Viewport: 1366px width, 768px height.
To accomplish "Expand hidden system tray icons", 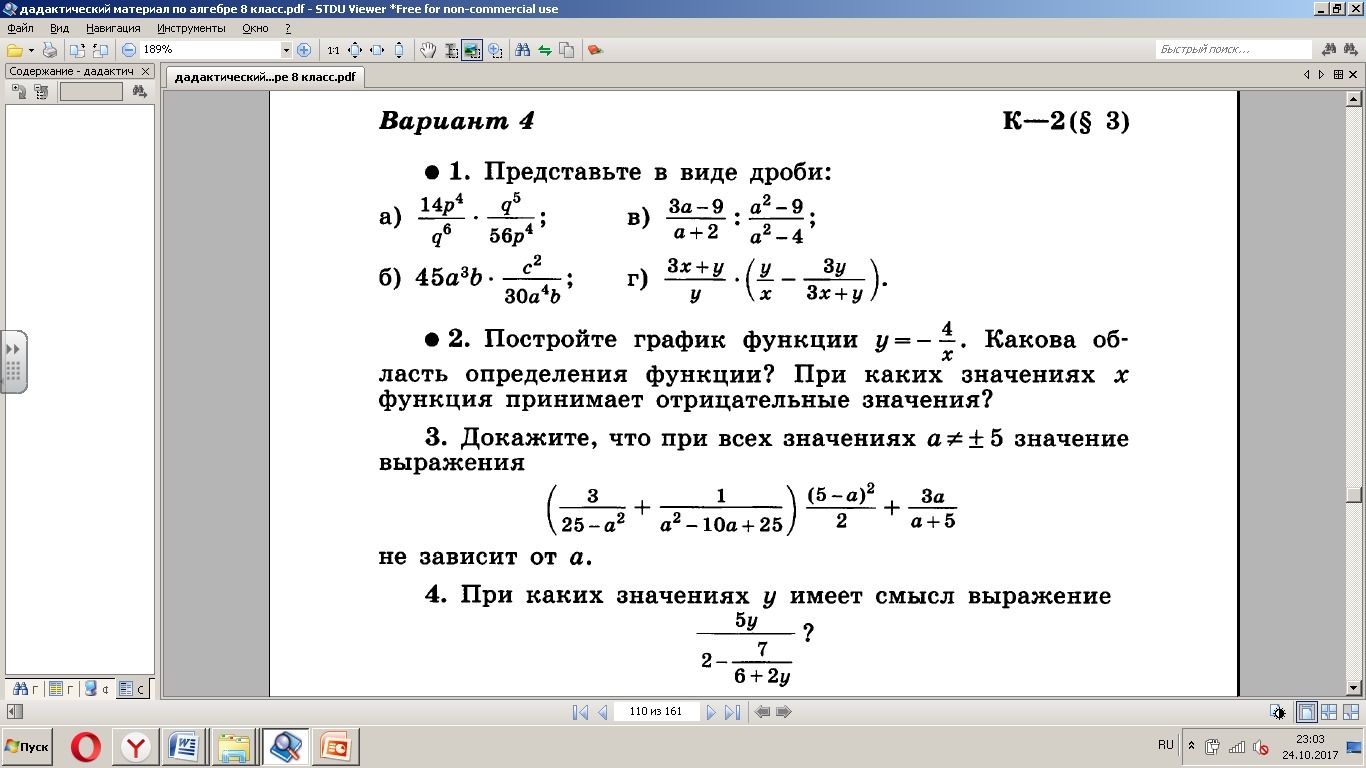I will pos(1191,746).
